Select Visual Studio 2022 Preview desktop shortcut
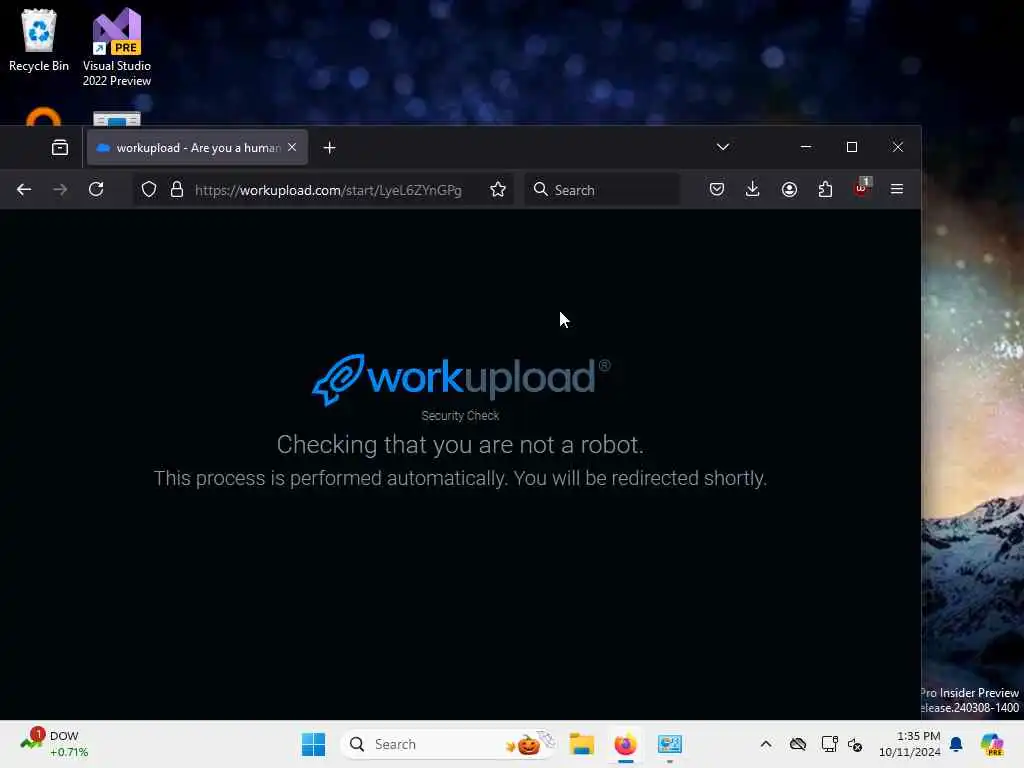1024x768 pixels. coord(117,47)
